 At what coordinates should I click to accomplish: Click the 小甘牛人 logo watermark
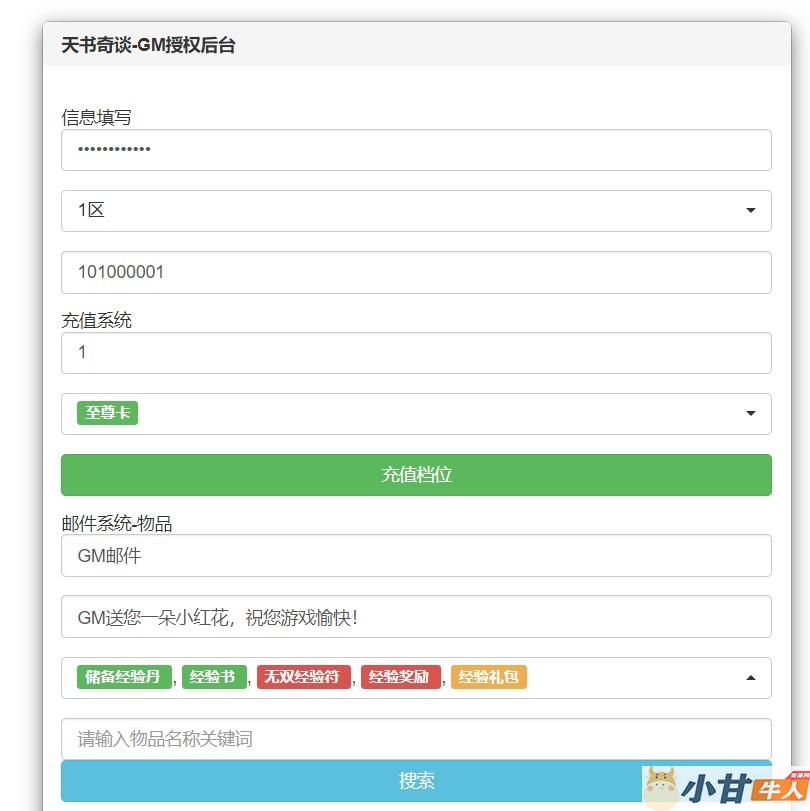(725, 787)
